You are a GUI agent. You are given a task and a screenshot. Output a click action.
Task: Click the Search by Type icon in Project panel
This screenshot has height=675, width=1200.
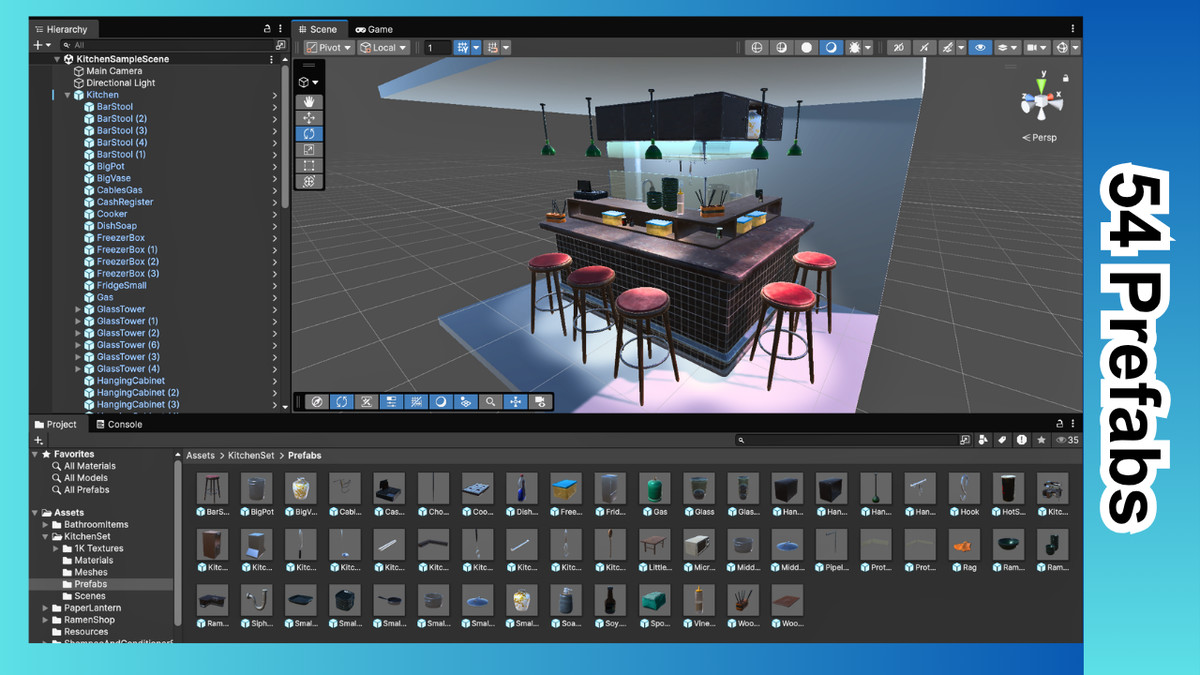[x=983, y=440]
